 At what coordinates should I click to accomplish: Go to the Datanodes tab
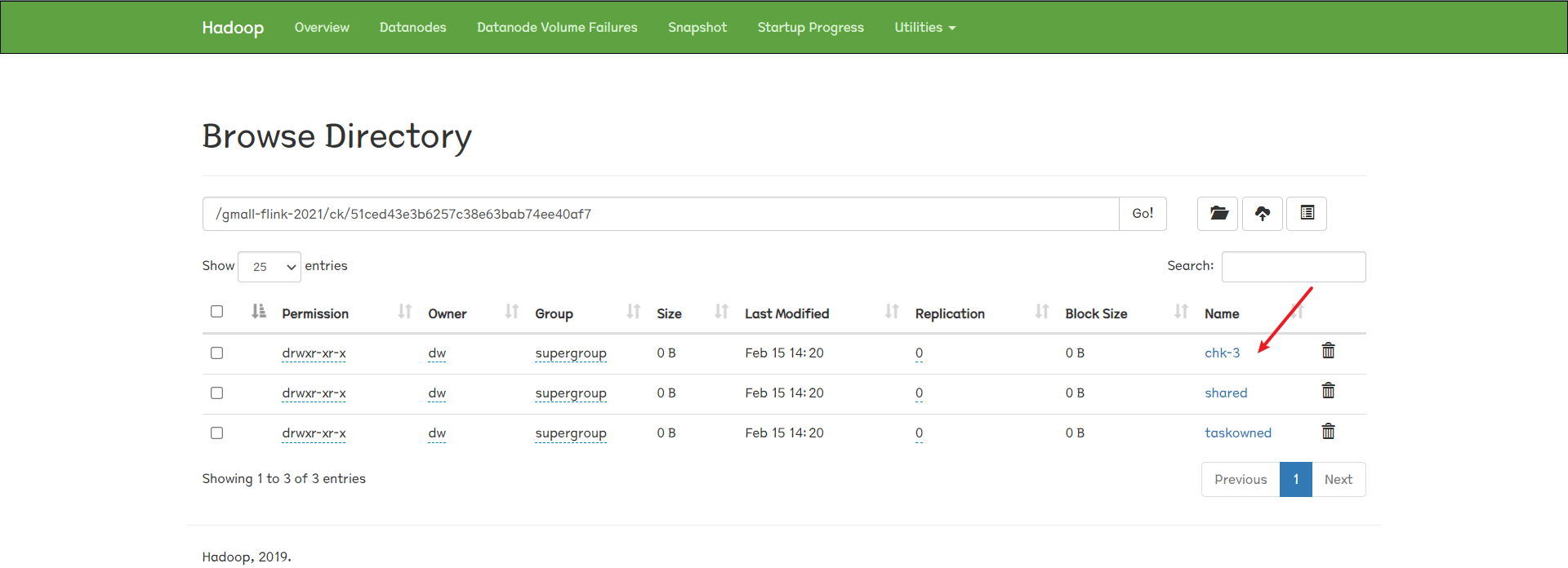[413, 28]
